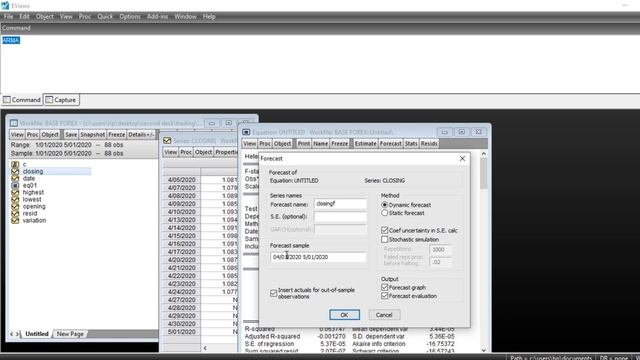Click Details+/- in the Workfile toolbar
This screenshot has height=360, width=640.
click(x=141, y=135)
